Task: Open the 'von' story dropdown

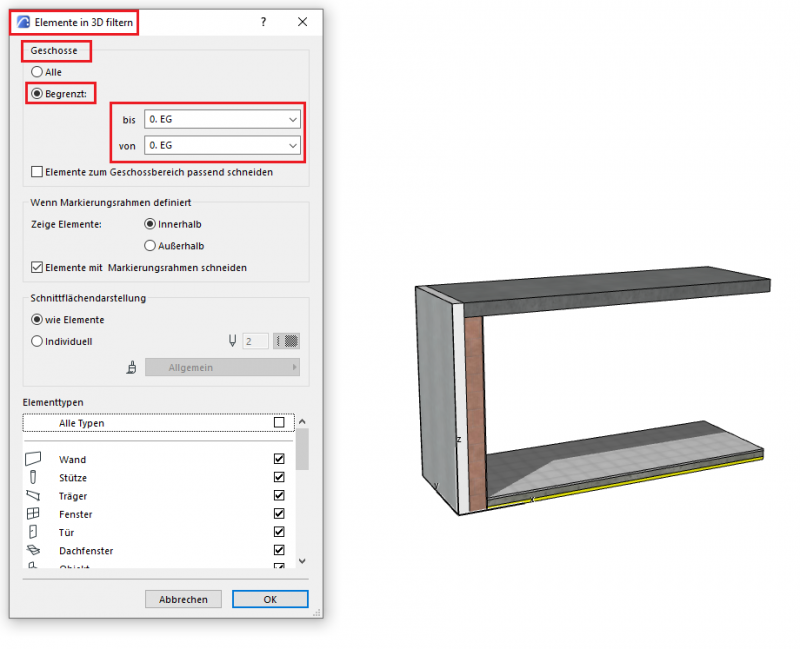Action: coord(222,146)
